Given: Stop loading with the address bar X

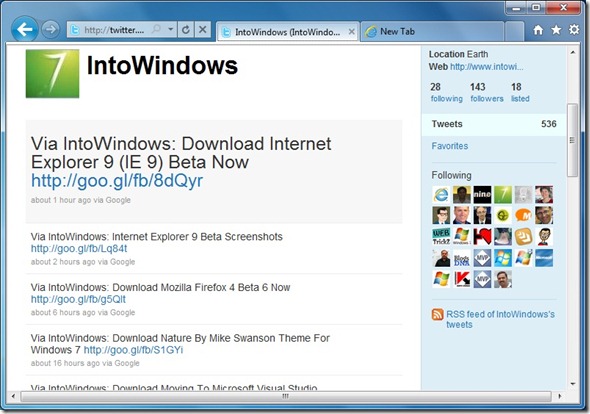Looking at the screenshot, I should coord(202,29).
